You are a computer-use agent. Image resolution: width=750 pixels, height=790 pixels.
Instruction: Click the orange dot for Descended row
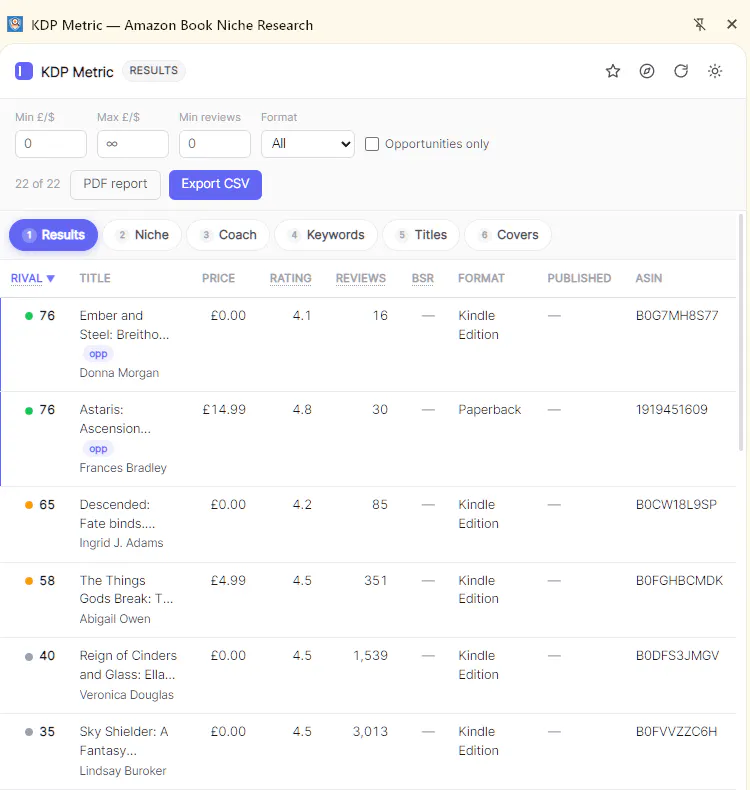click(29, 505)
